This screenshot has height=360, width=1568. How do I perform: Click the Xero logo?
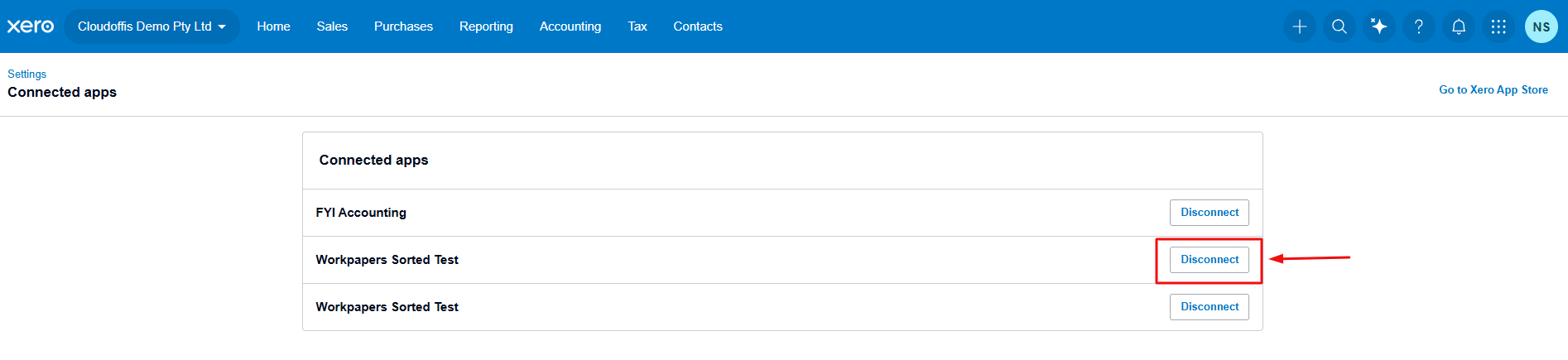click(31, 26)
